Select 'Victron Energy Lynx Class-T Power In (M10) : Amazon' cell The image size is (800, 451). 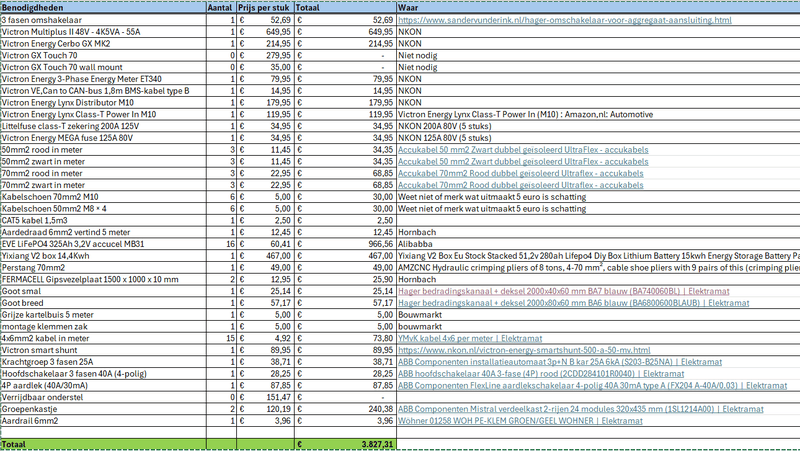598,114
